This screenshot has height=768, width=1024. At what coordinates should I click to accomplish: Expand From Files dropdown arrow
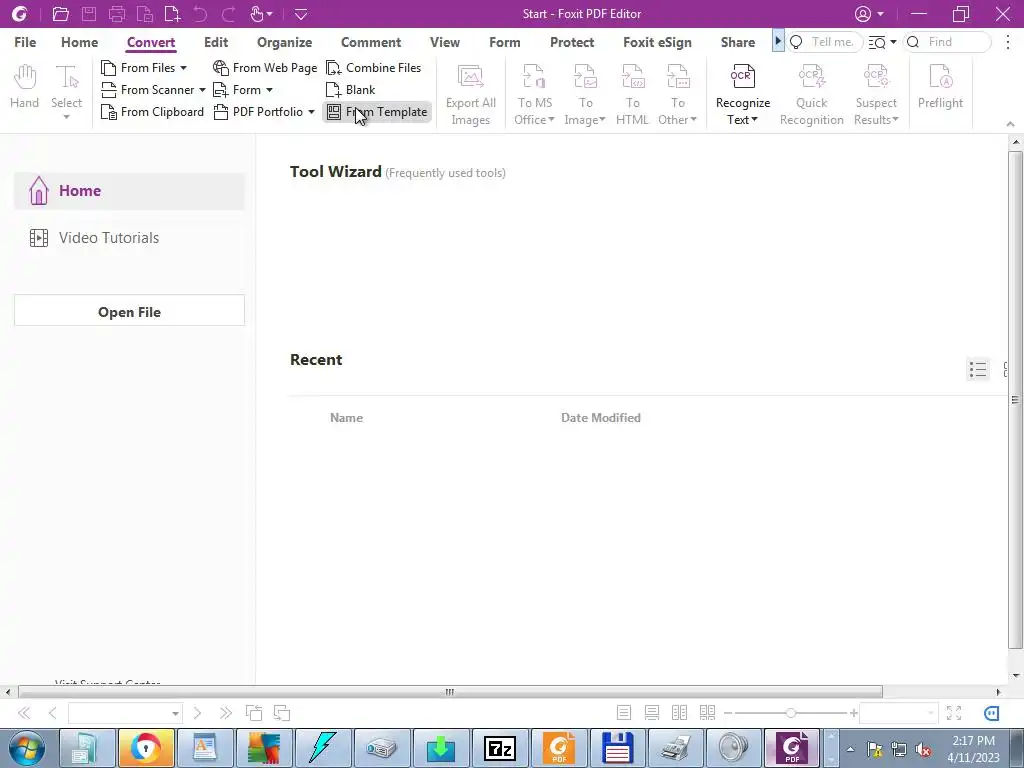click(x=184, y=68)
